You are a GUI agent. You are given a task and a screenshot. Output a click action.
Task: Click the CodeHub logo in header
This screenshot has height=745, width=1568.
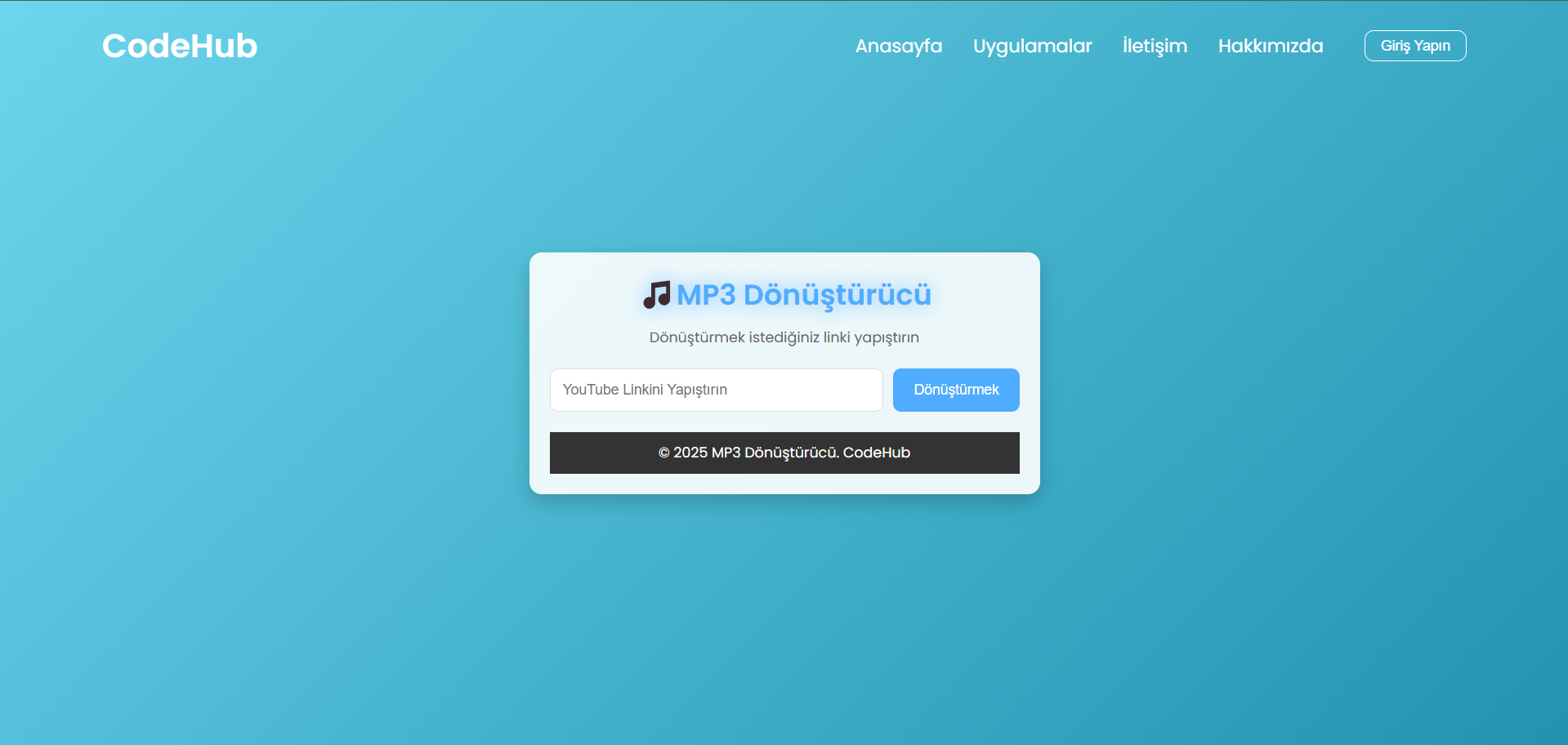pyautogui.click(x=180, y=46)
